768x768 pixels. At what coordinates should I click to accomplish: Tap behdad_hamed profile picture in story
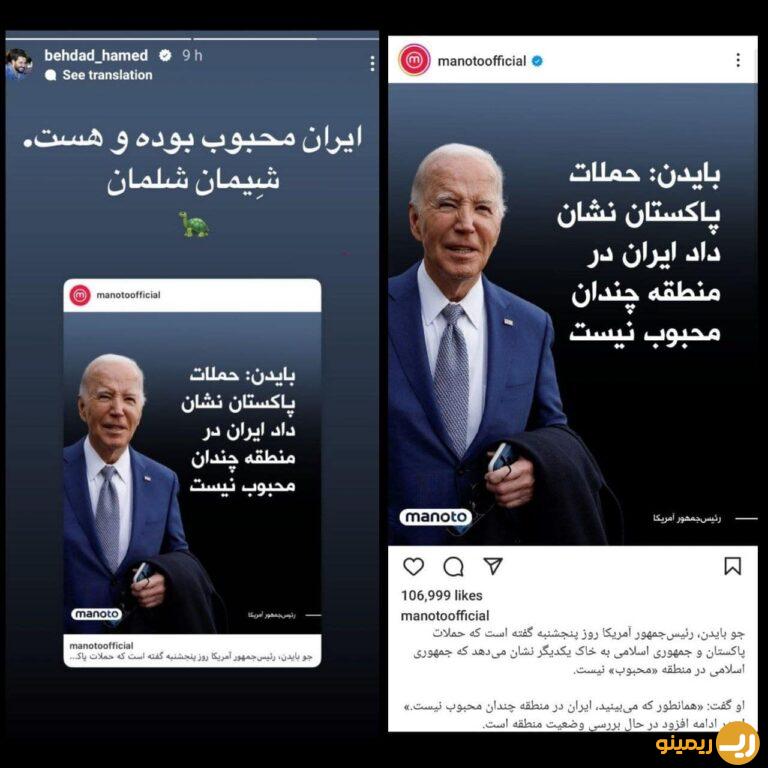[19, 64]
